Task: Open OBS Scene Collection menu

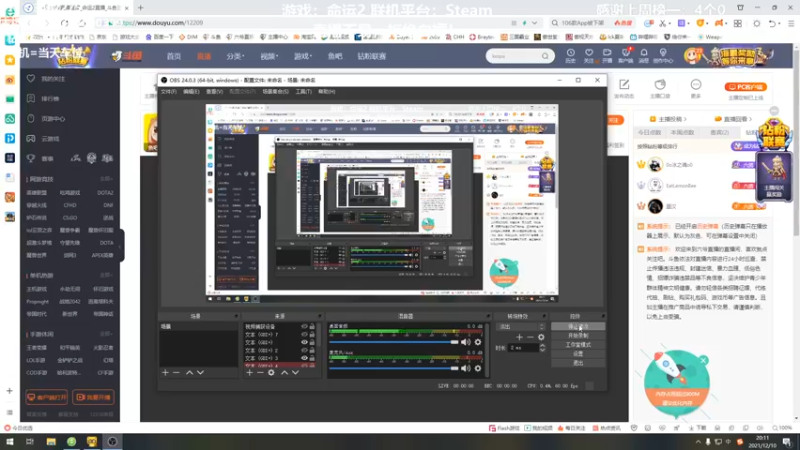Action: (275, 92)
